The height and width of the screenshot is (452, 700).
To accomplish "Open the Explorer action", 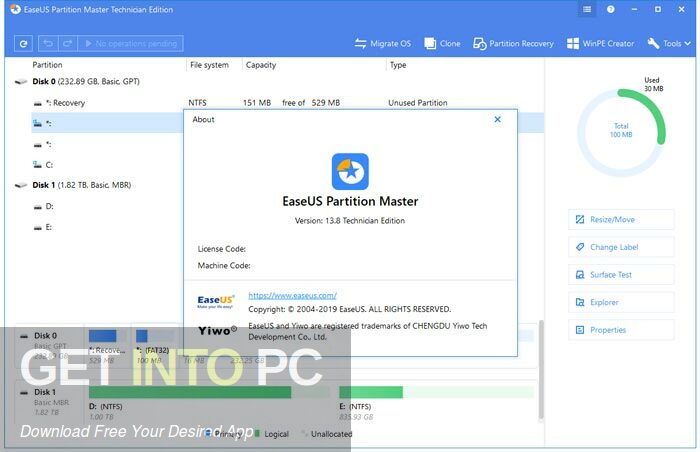I will click(621, 302).
